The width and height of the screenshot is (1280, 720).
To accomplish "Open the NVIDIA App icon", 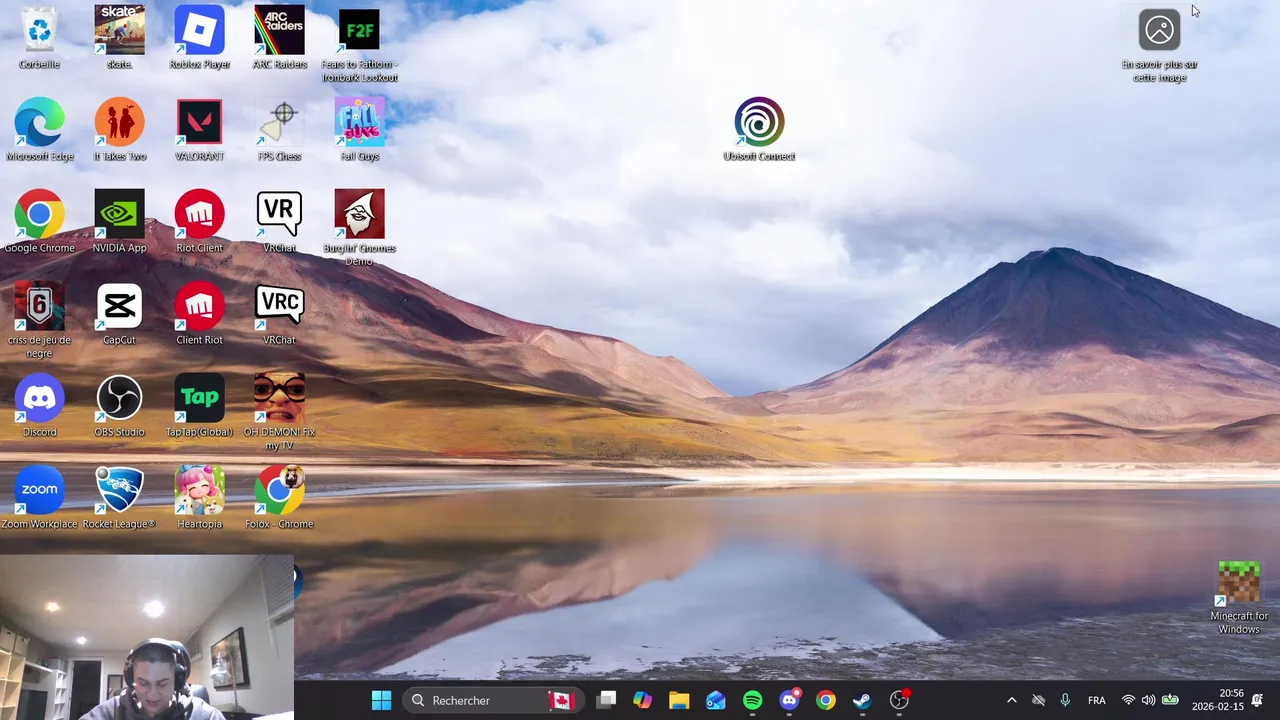I will (119, 222).
